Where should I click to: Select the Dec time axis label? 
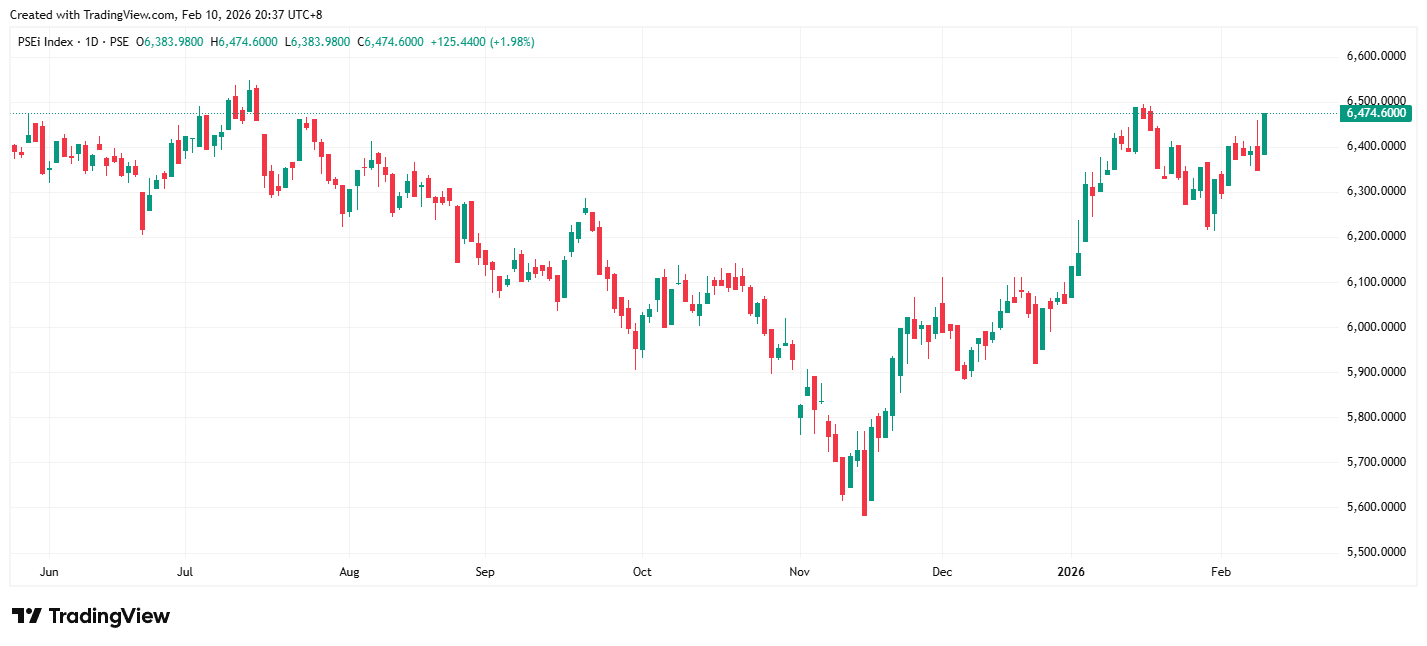pyautogui.click(x=941, y=572)
